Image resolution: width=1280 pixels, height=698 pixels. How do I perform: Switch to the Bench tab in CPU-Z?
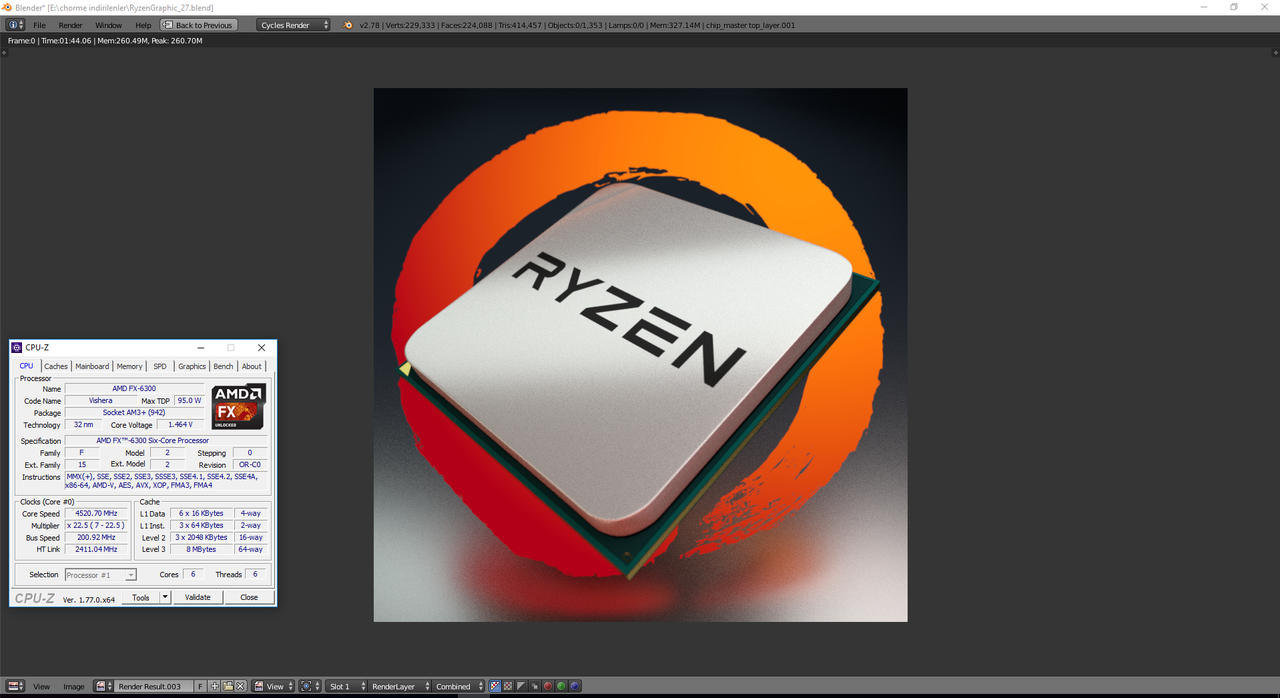click(223, 366)
